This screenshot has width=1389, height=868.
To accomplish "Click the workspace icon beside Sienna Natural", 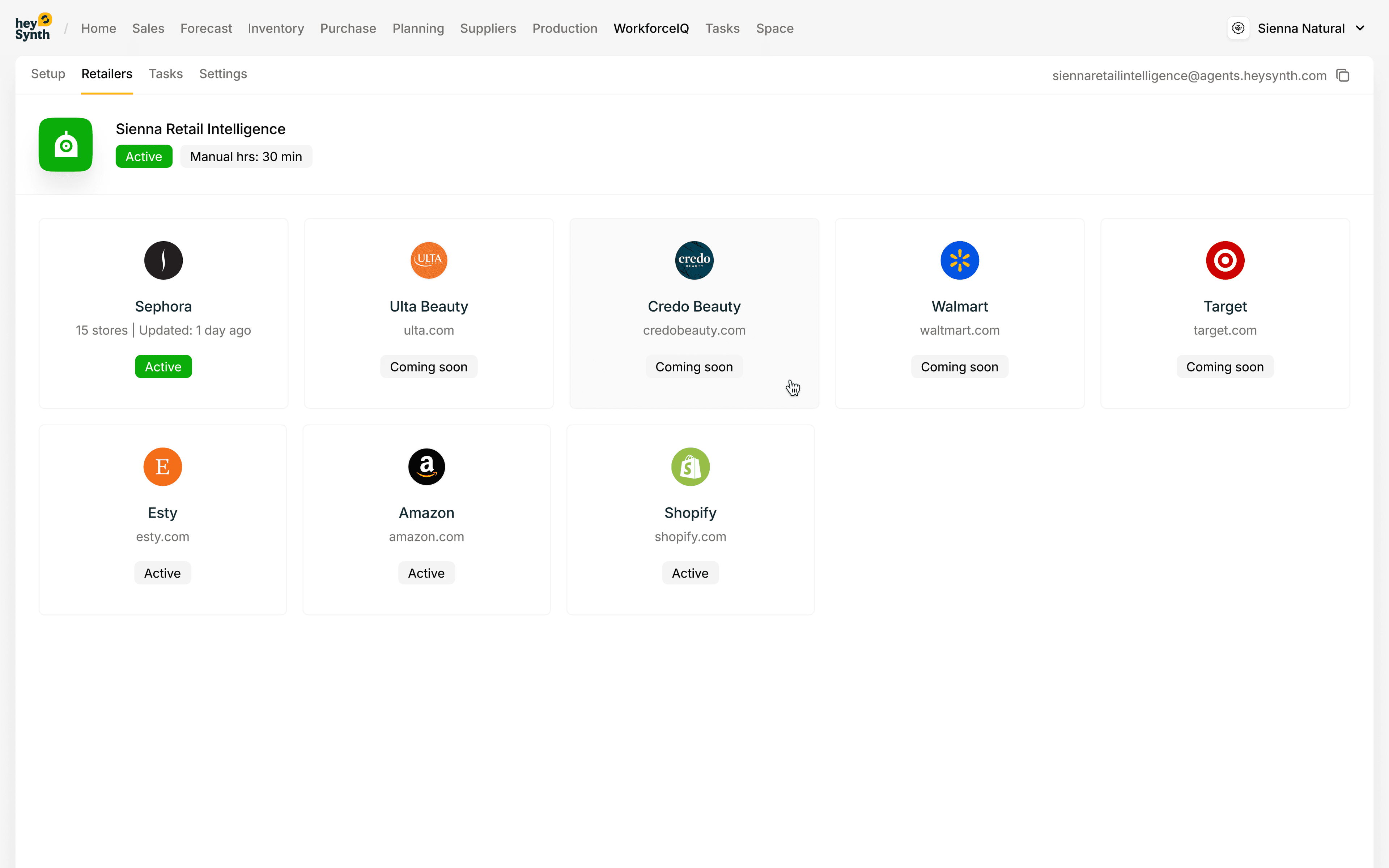I will pyautogui.click(x=1238, y=28).
